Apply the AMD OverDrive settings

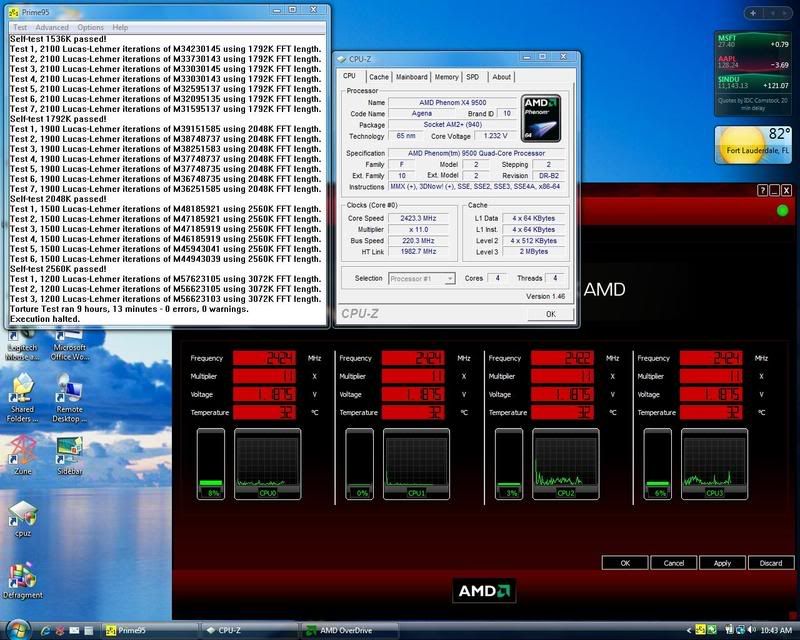click(722, 563)
